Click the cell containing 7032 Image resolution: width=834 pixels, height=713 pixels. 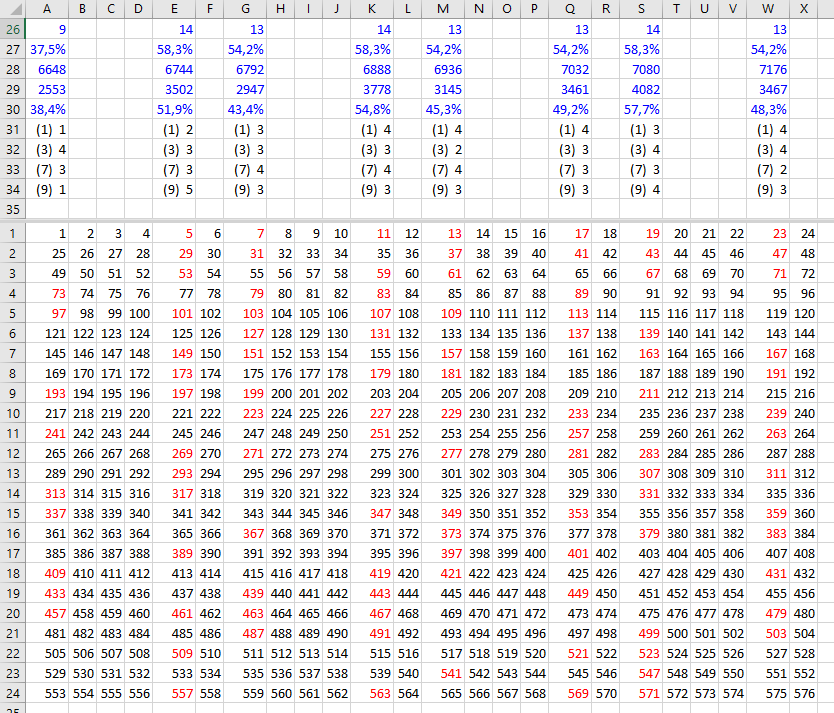point(570,70)
